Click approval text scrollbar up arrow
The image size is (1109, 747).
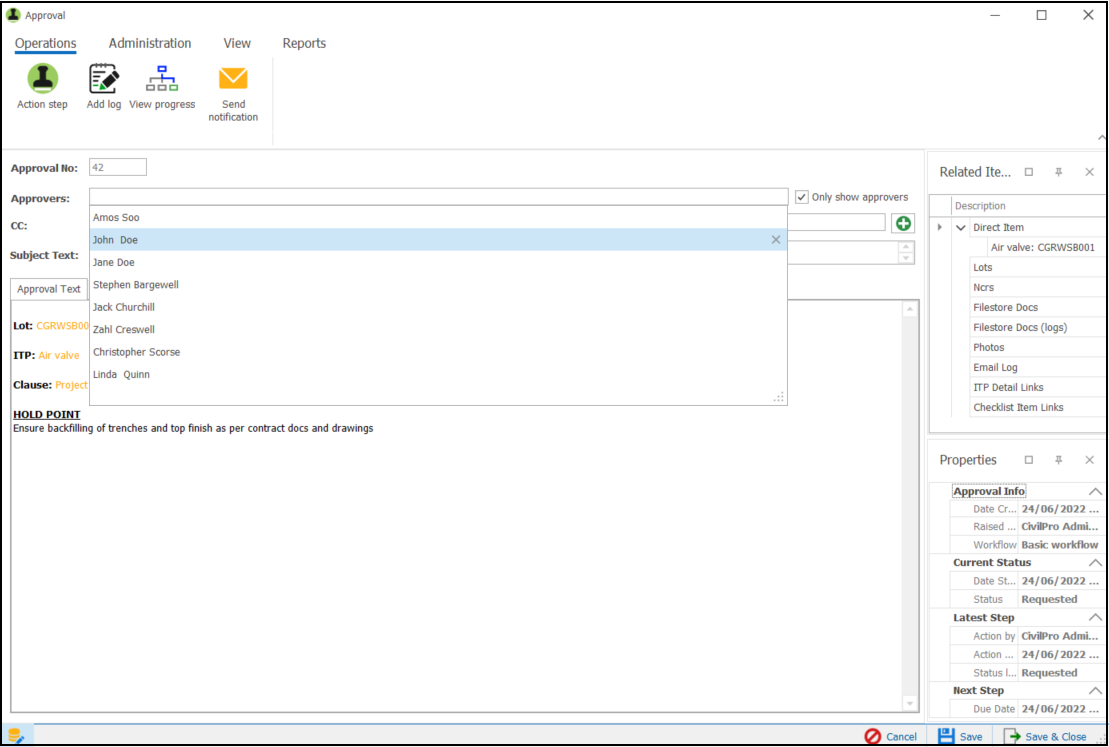click(x=910, y=309)
